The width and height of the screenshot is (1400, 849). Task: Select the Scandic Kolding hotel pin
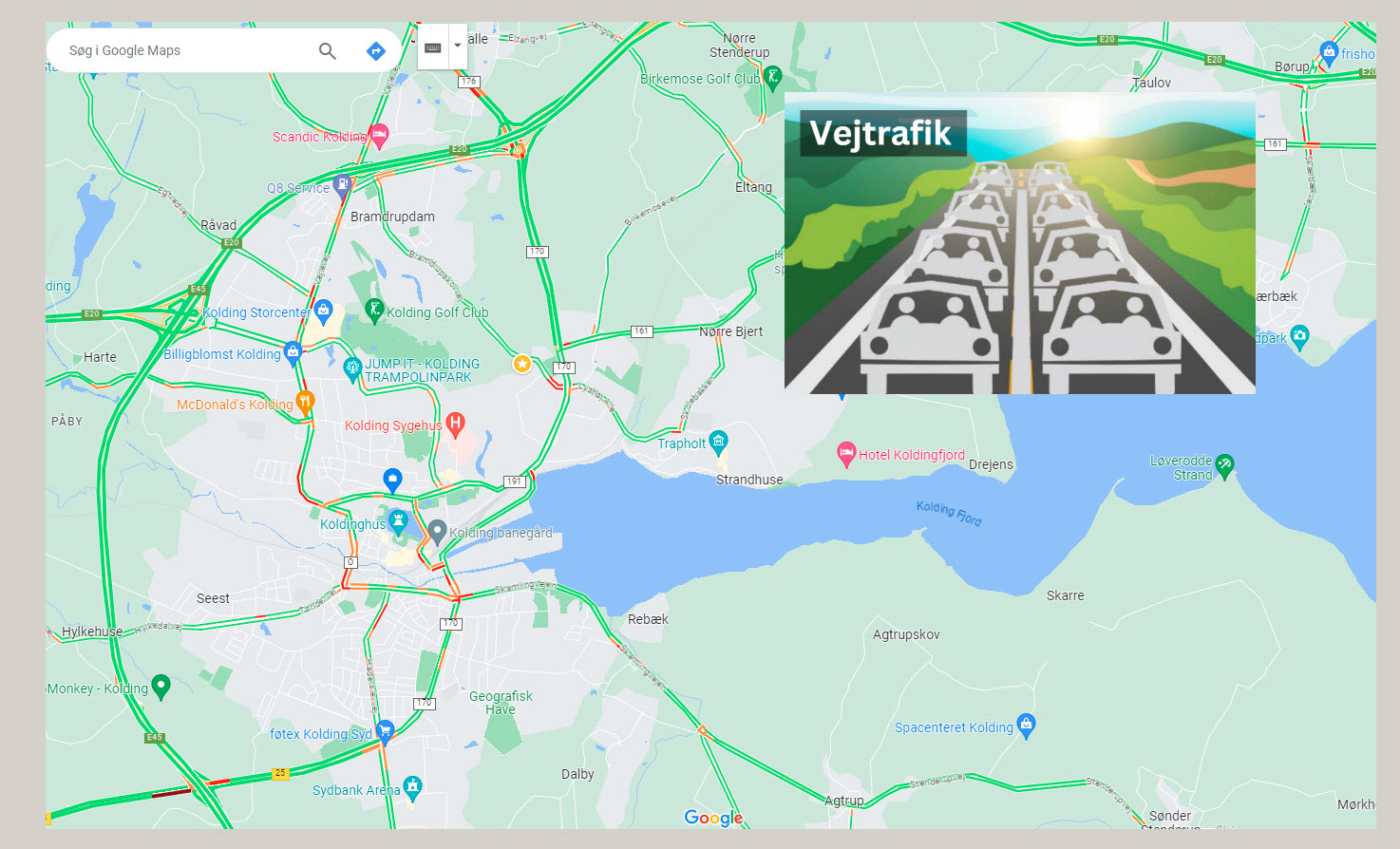[x=379, y=136]
